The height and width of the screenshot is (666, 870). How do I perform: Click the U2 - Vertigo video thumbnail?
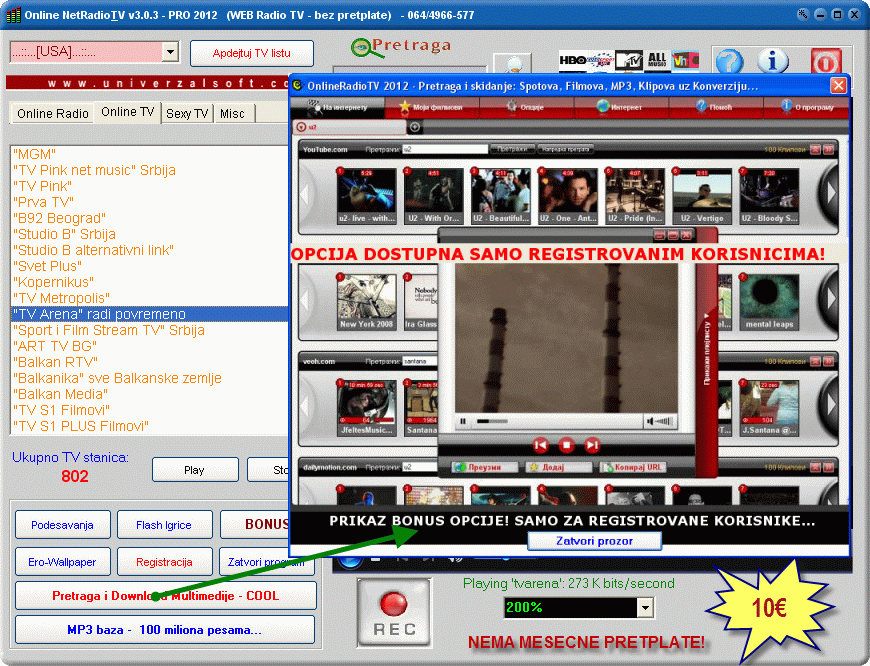click(x=702, y=193)
